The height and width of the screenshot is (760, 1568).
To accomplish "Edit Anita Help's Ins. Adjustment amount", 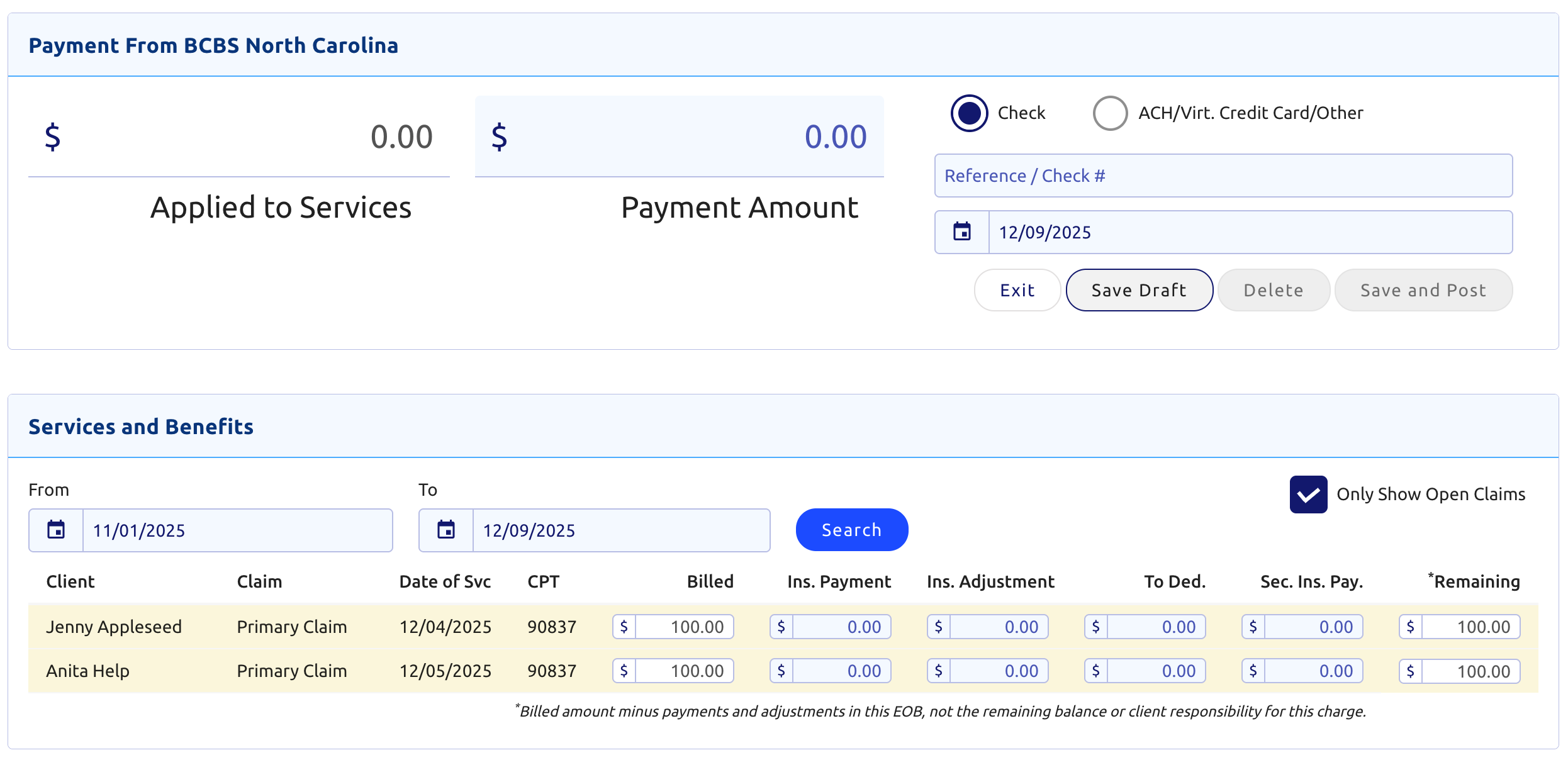I will pos(998,671).
